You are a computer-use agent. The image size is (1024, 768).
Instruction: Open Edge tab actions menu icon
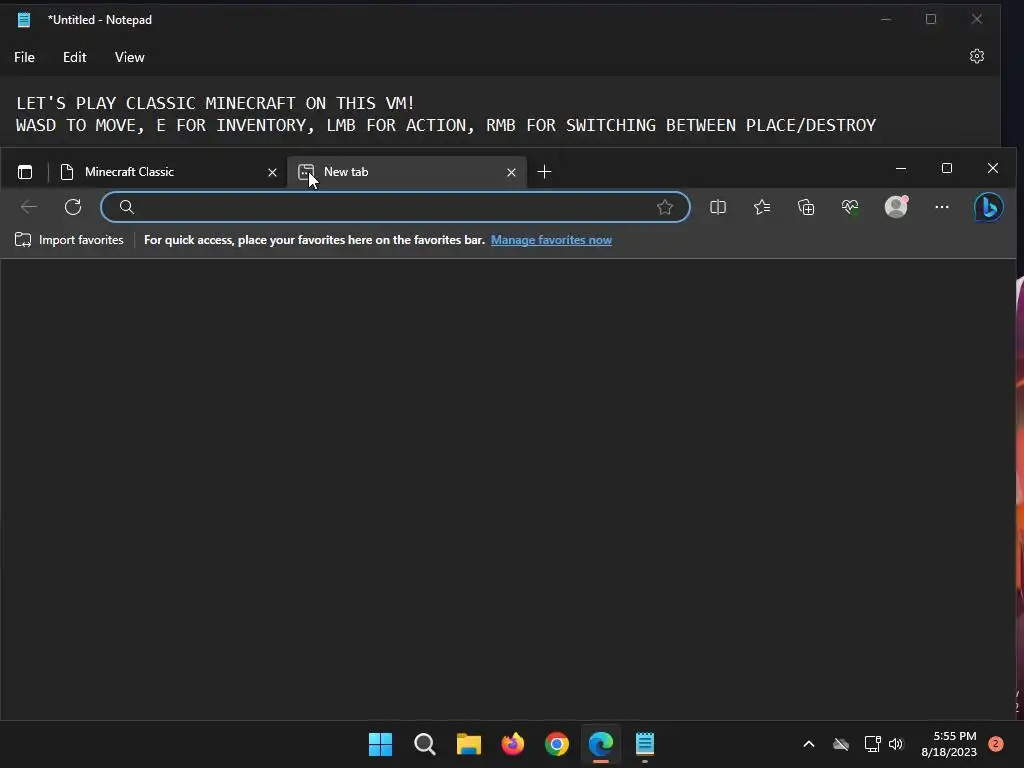(25, 172)
